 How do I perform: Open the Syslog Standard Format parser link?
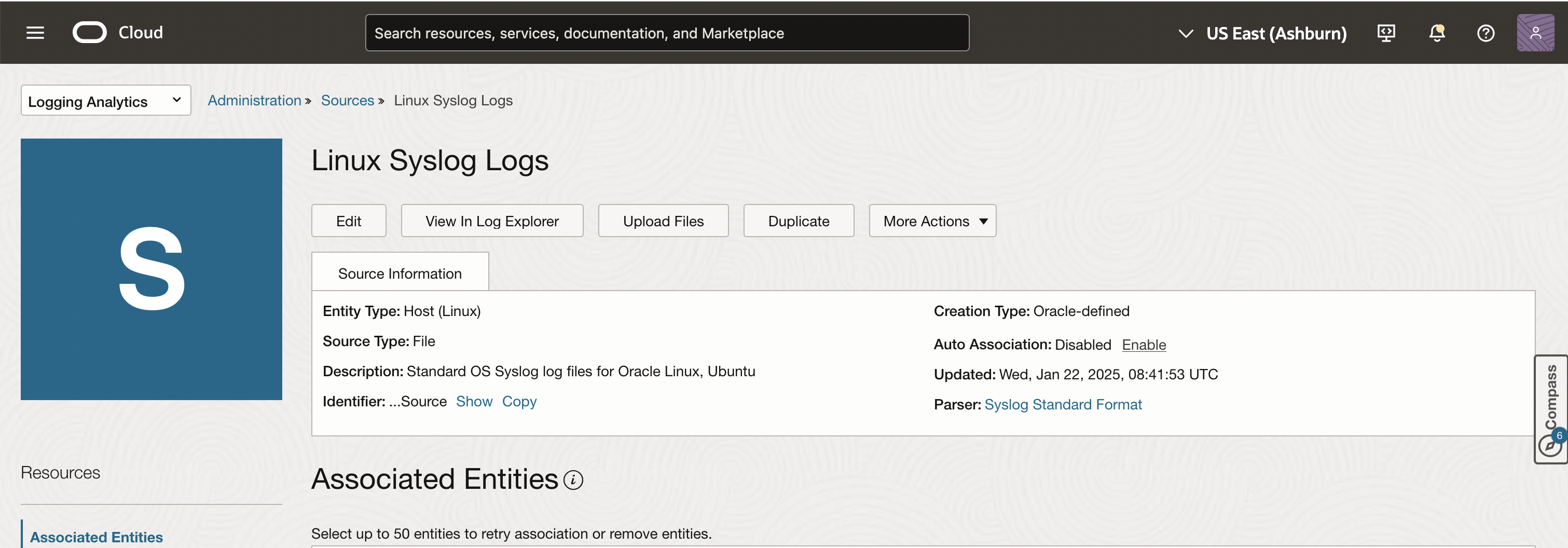[x=1063, y=405]
